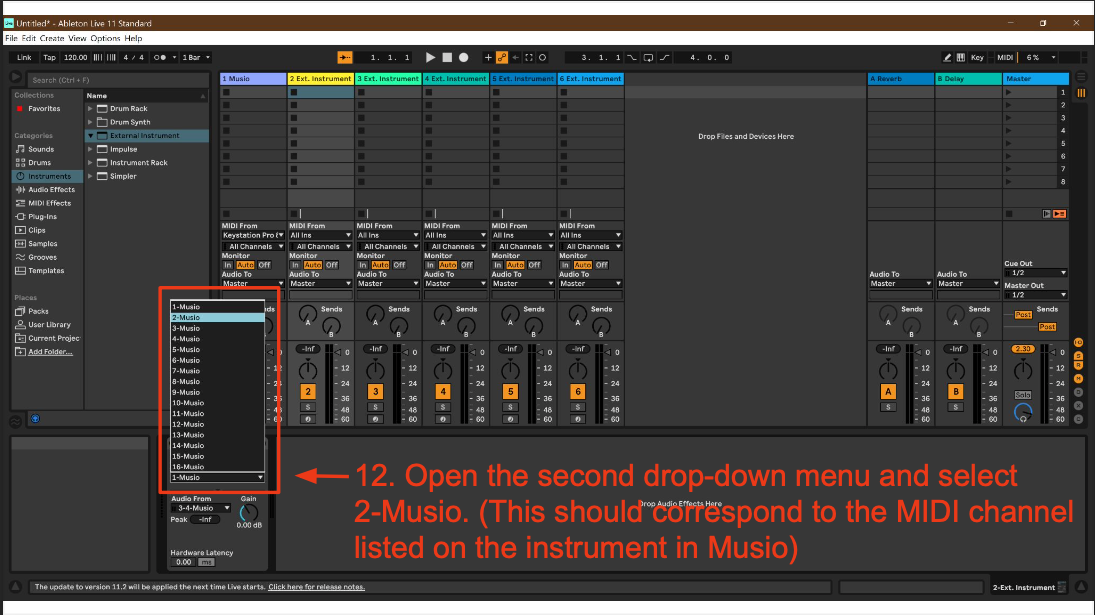Expand the Simpler folder
Screen dimensions: 1095x615
click(90, 176)
